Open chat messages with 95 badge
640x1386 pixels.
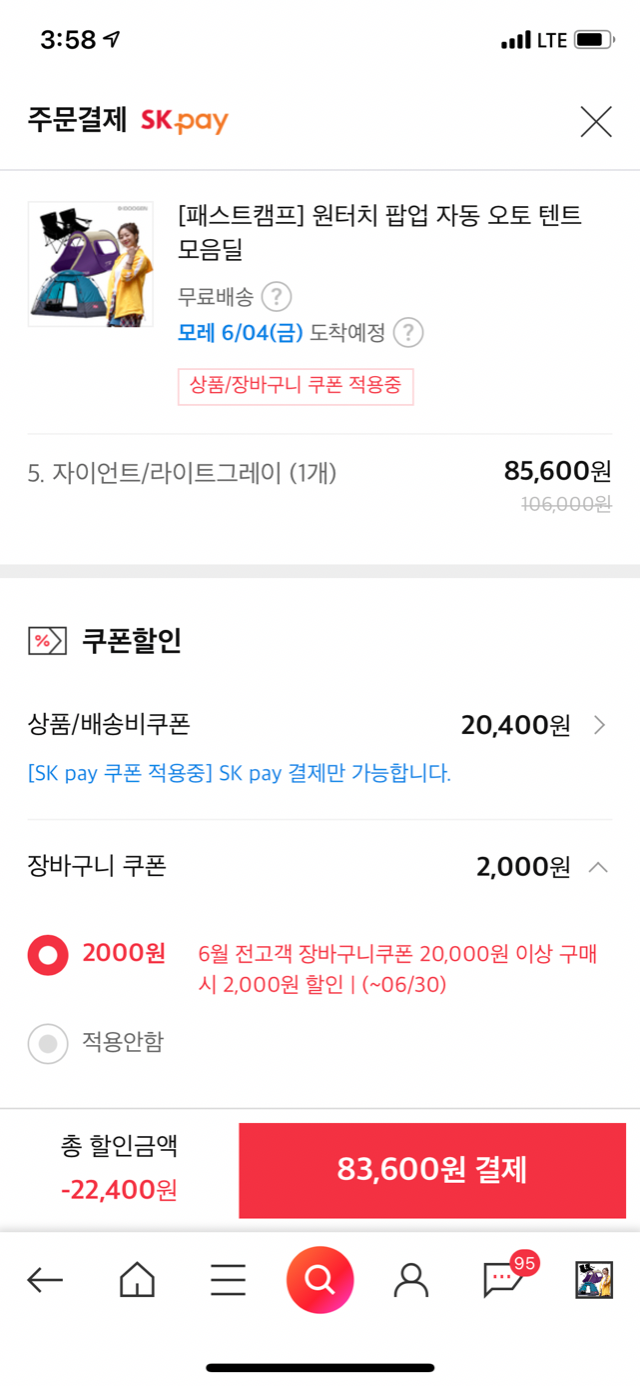point(503,1279)
